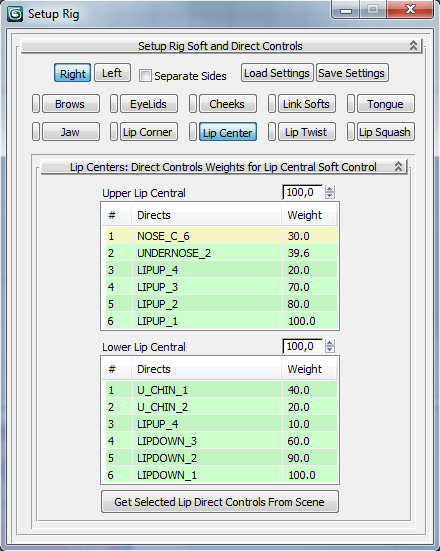Viewport: 440px width, 551px height.
Task: Click the Setup Rig application icon in the title bar
Action: [15, 14]
